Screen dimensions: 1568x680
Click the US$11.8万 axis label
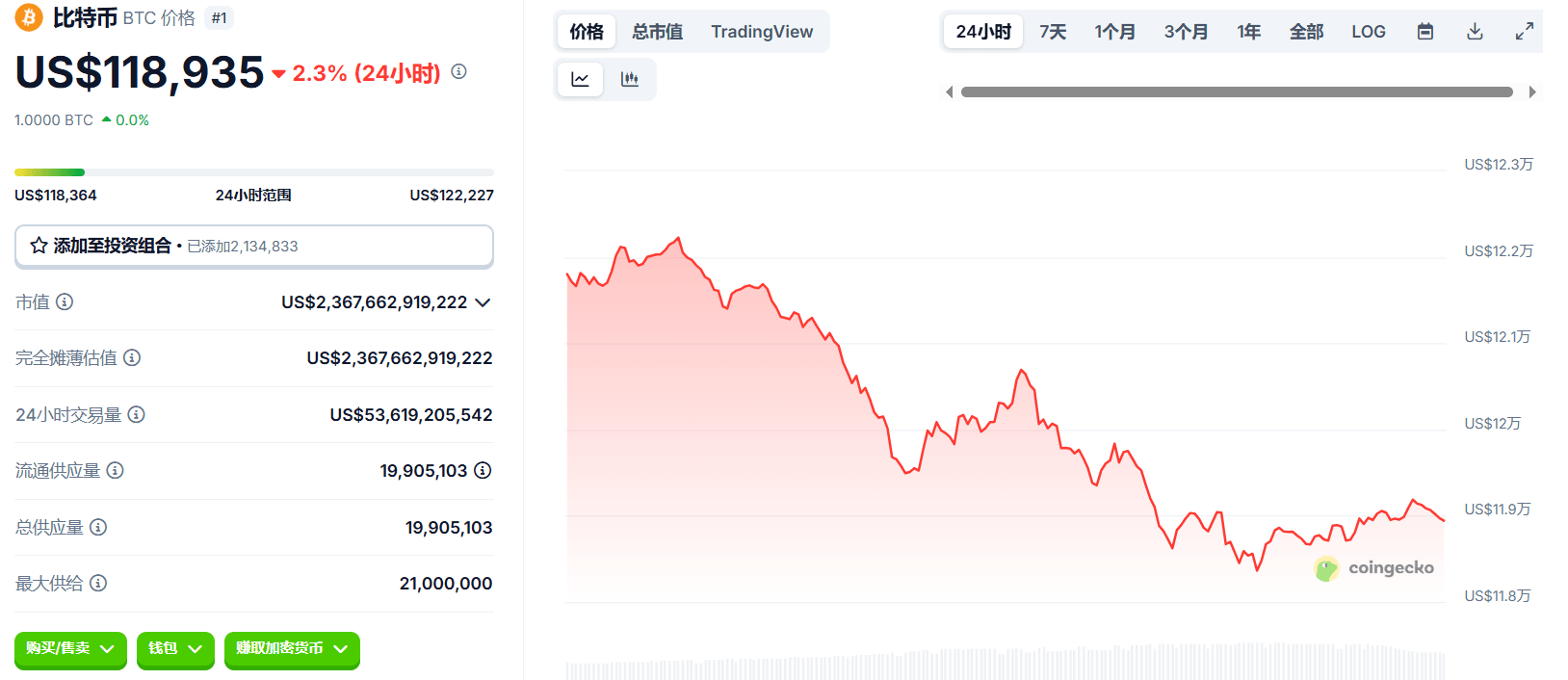[x=1498, y=596]
